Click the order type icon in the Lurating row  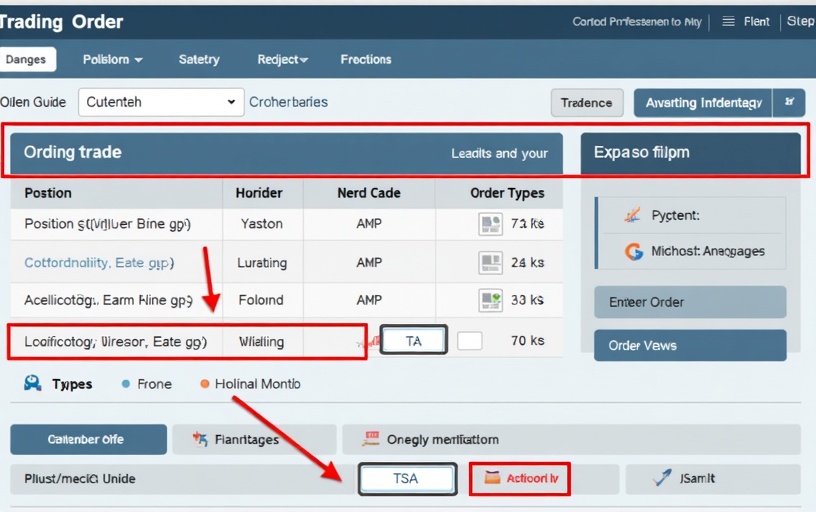pyautogui.click(x=490, y=263)
